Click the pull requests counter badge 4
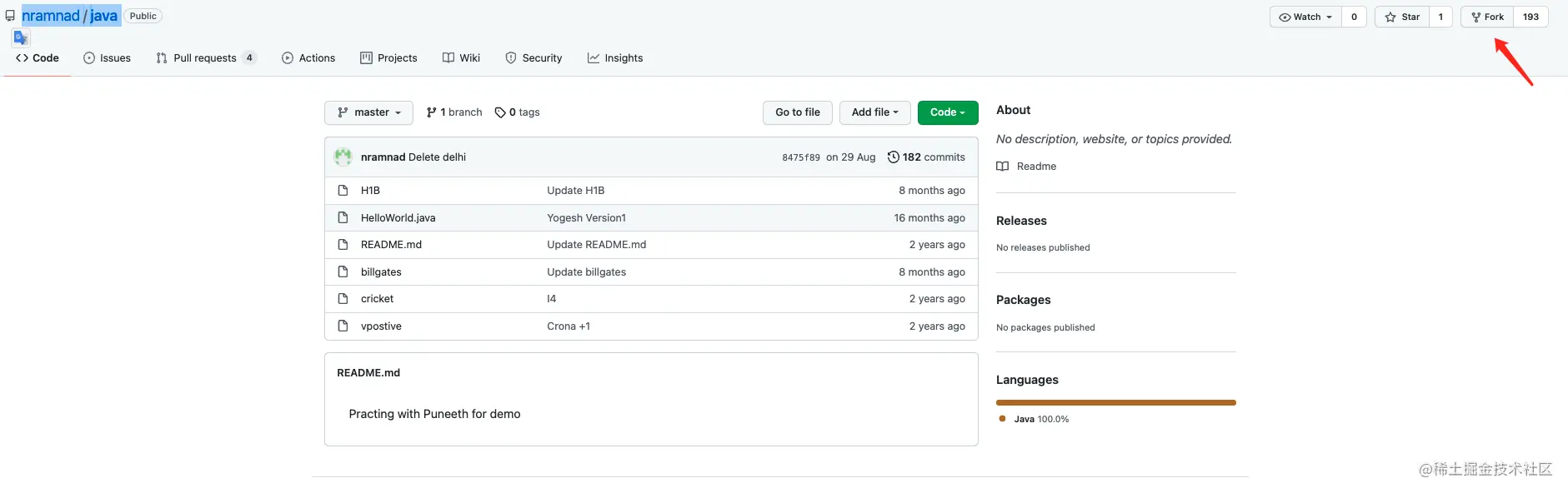 (x=249, y=58)
